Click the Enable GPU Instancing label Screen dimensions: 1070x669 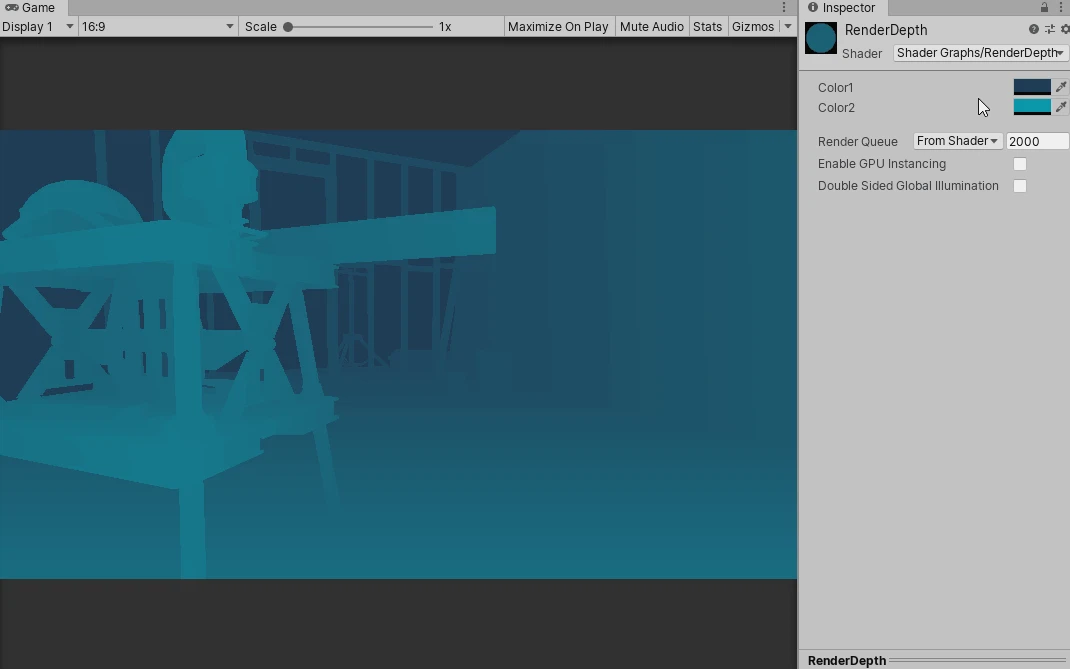(x=882, y=164)
